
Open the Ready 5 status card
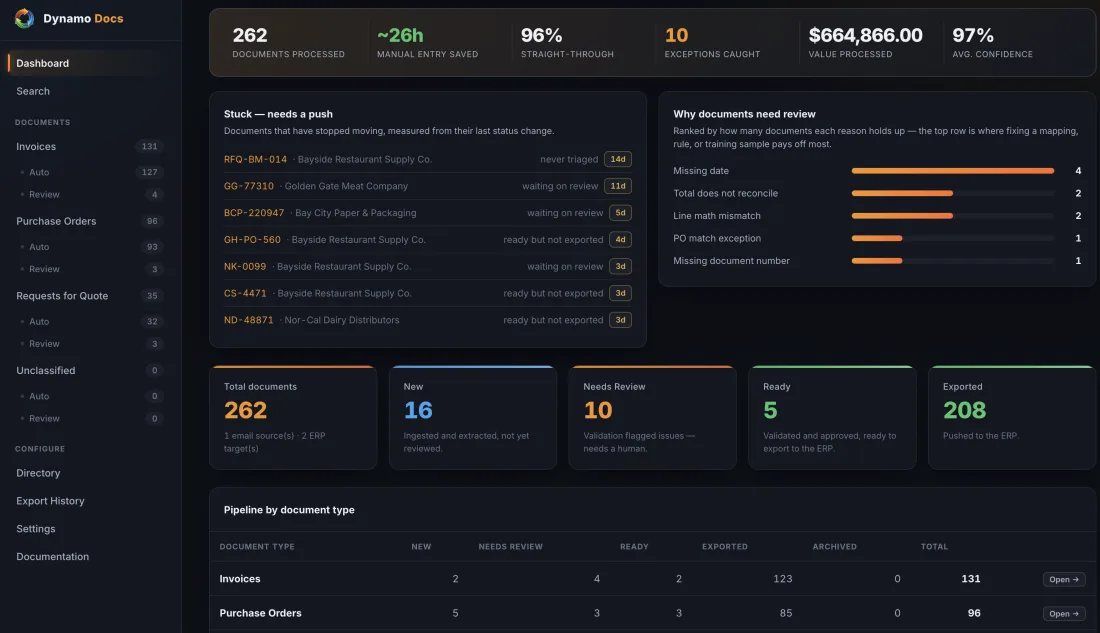point(832,418)
